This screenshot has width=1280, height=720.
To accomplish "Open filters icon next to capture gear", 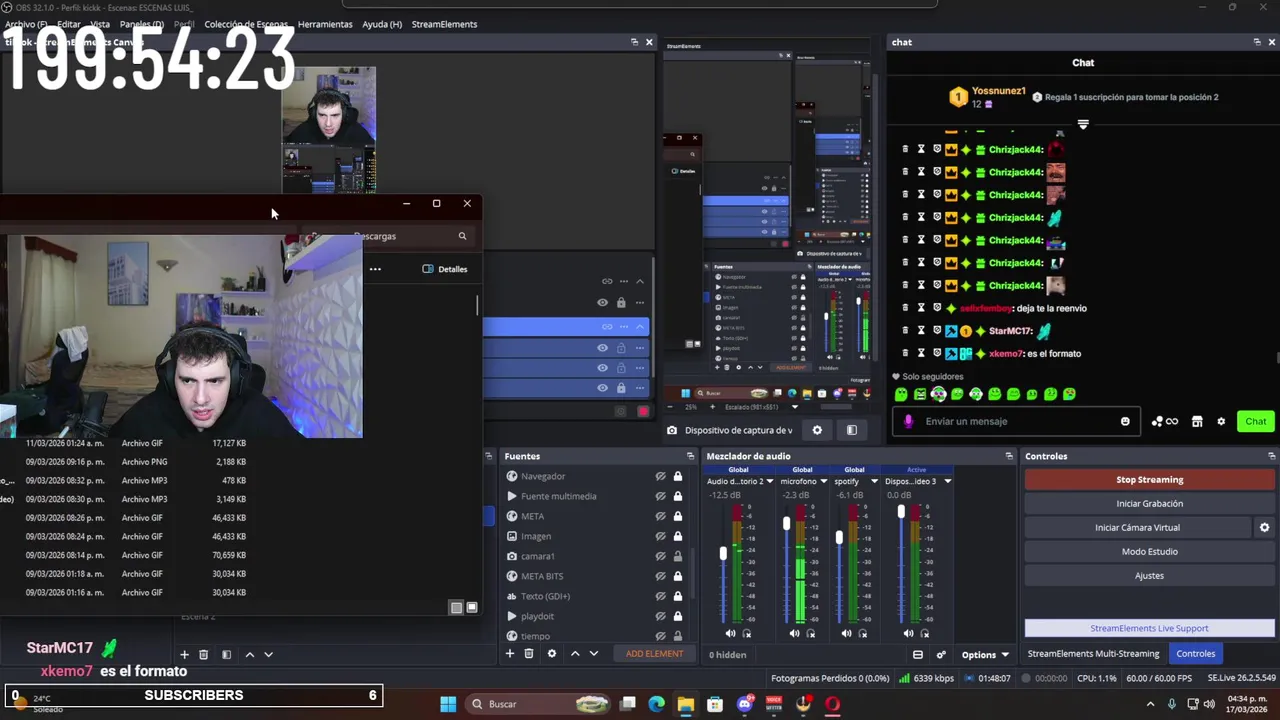I will [x=852, y=430].
